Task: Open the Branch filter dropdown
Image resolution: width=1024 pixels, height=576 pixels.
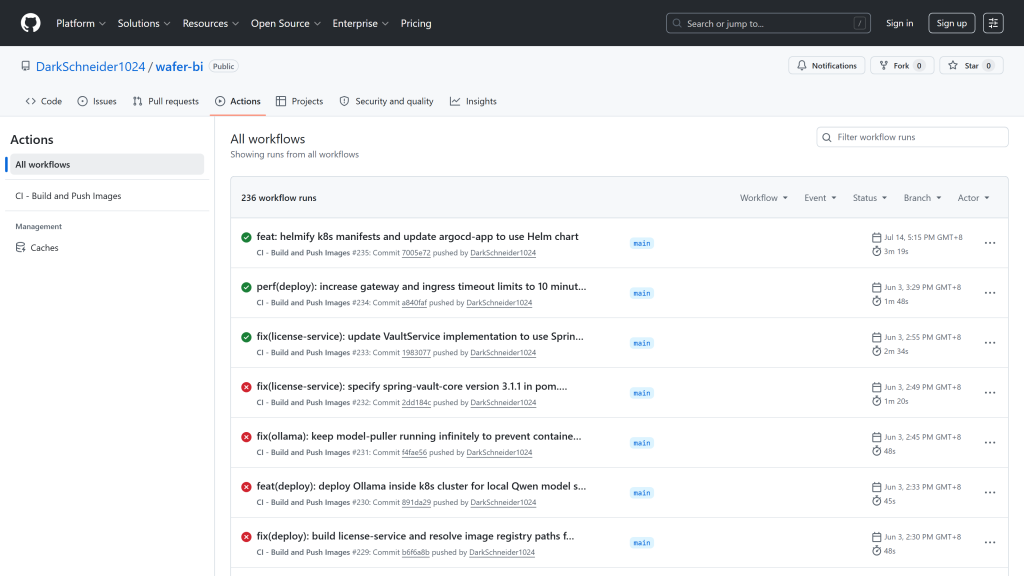Action: (922, 198)
